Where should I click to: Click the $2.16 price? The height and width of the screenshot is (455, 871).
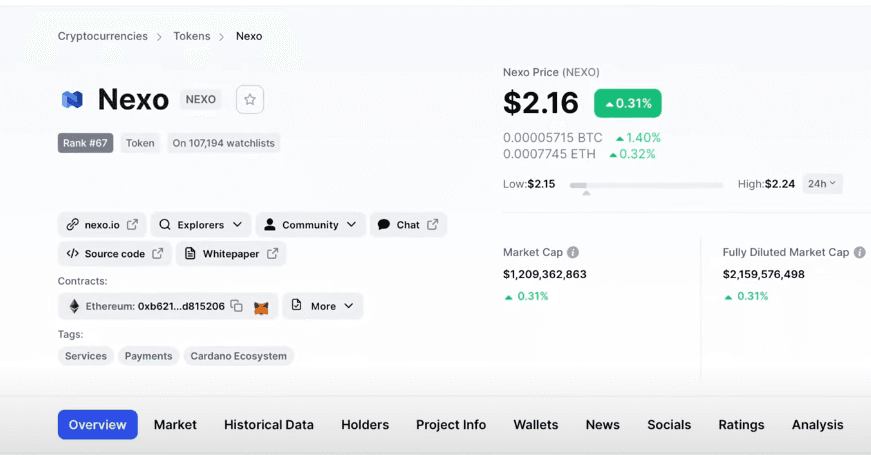coord(541,103)
